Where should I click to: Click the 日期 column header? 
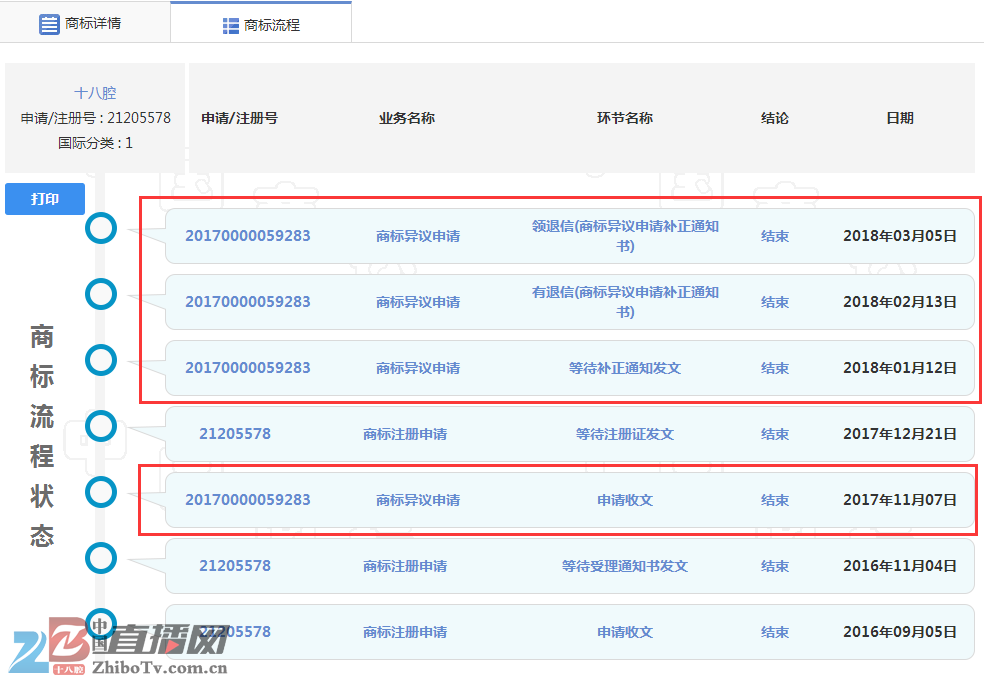(899, 117)
